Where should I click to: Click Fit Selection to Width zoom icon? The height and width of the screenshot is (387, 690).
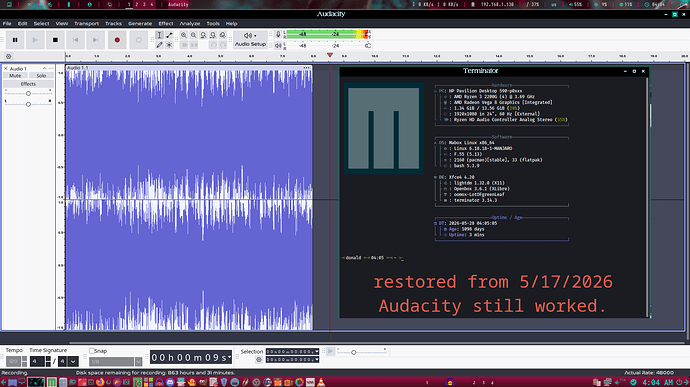coord(203,35)
